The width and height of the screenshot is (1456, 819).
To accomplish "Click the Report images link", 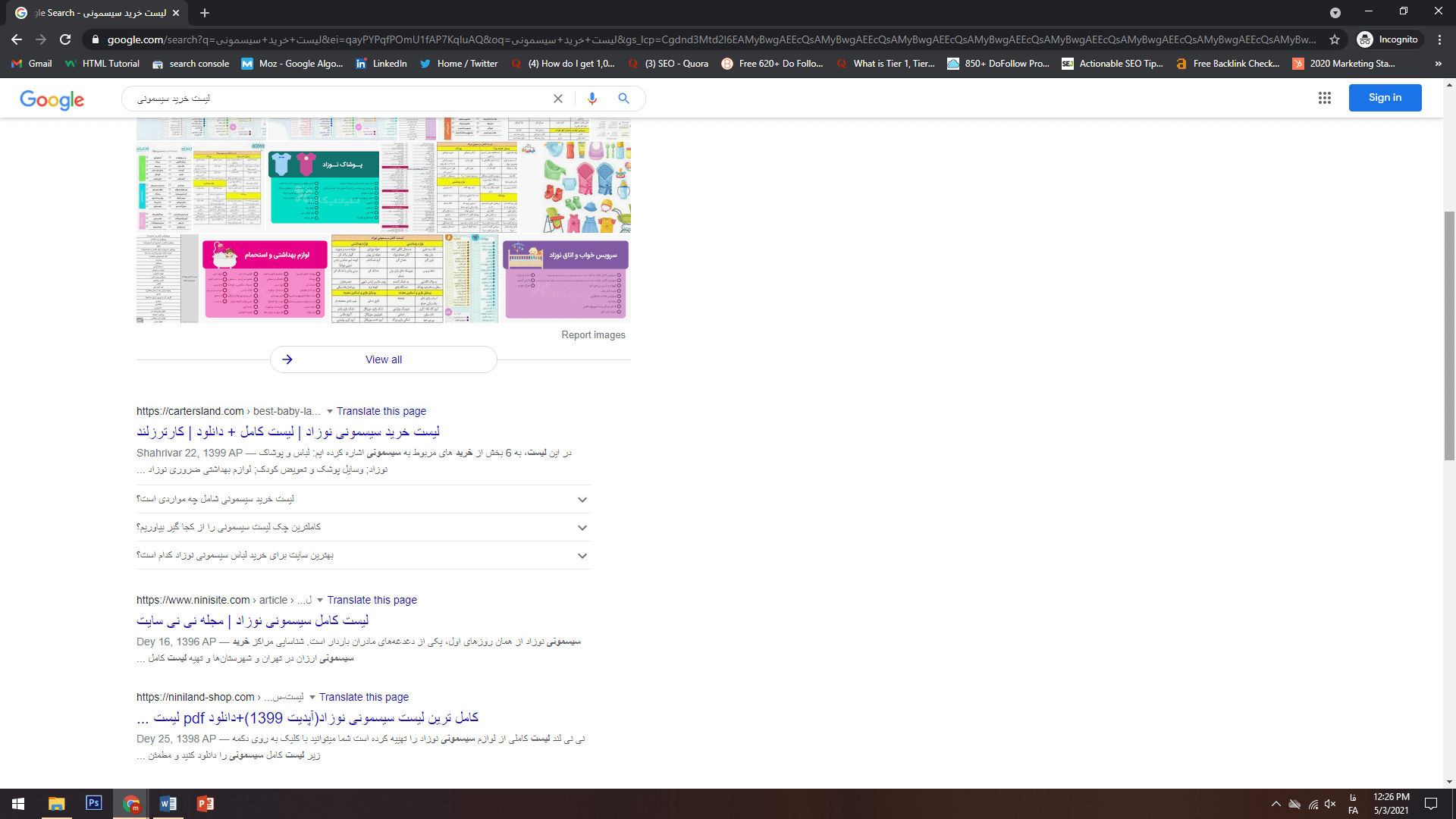I will tap(593, 335).
